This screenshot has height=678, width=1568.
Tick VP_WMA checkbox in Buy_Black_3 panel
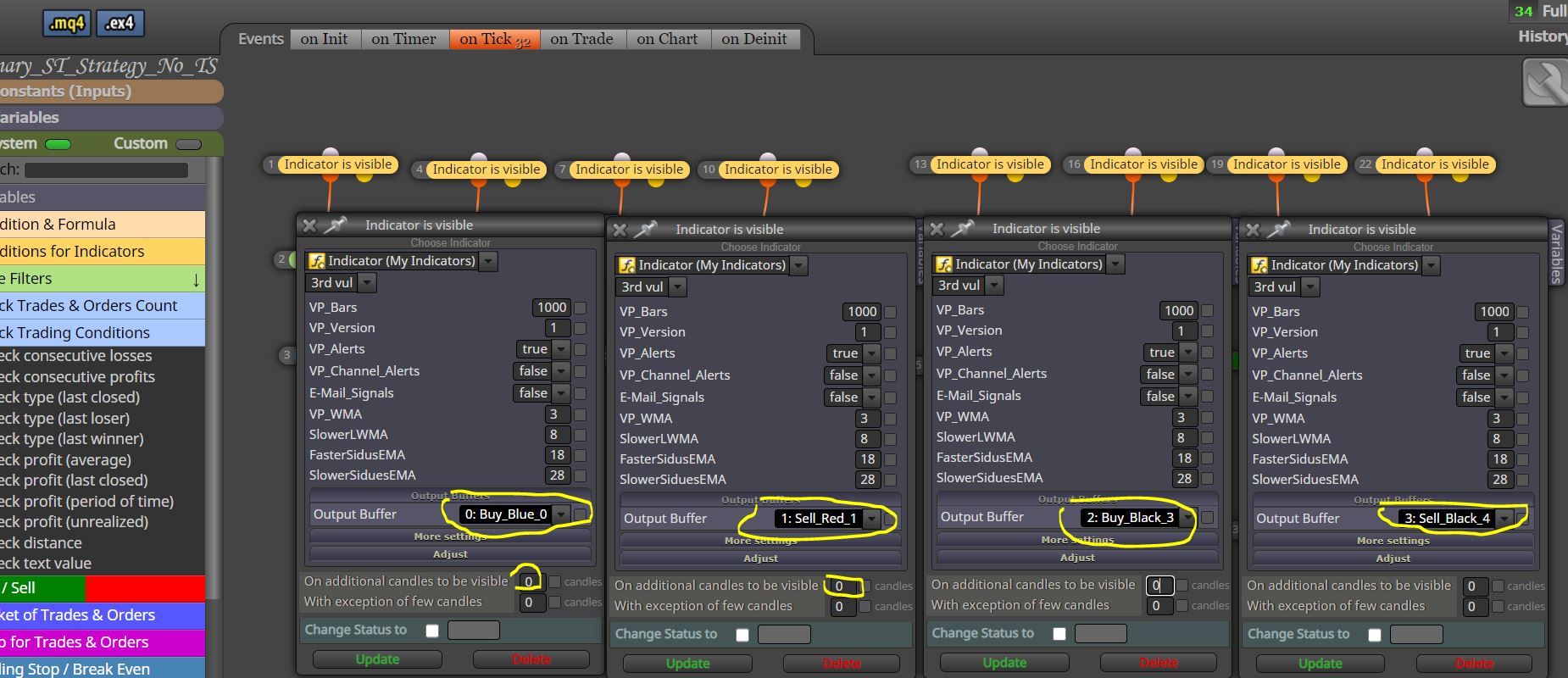(1208, 417)
